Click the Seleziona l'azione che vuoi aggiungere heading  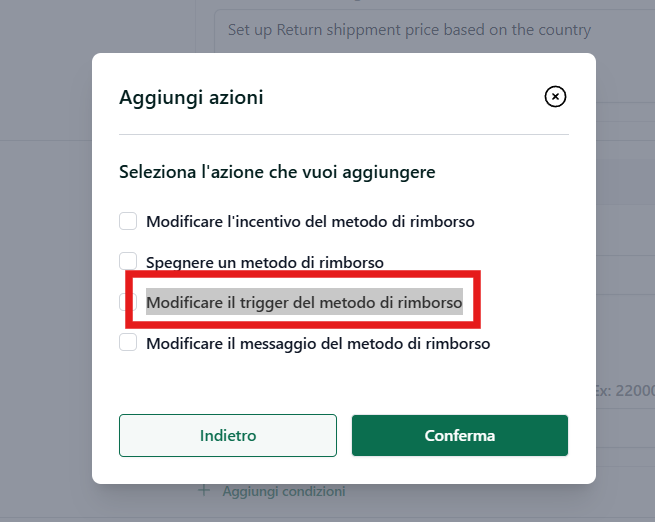pos(277,172)
